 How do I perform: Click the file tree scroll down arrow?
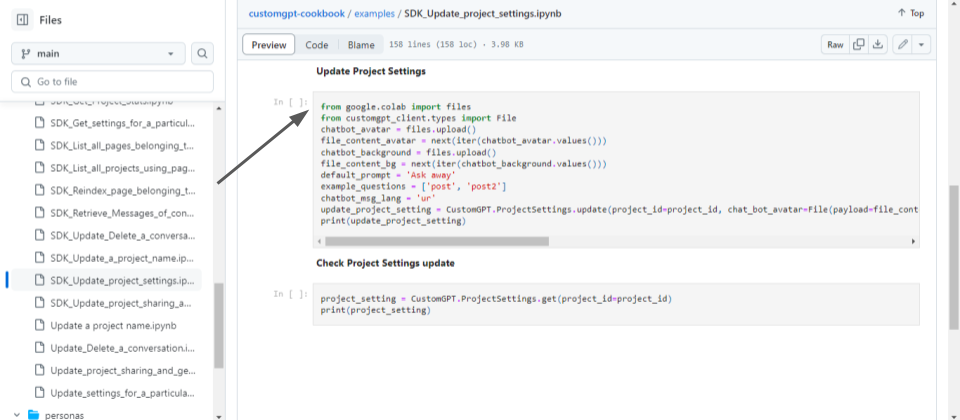(x=219, y=416)
